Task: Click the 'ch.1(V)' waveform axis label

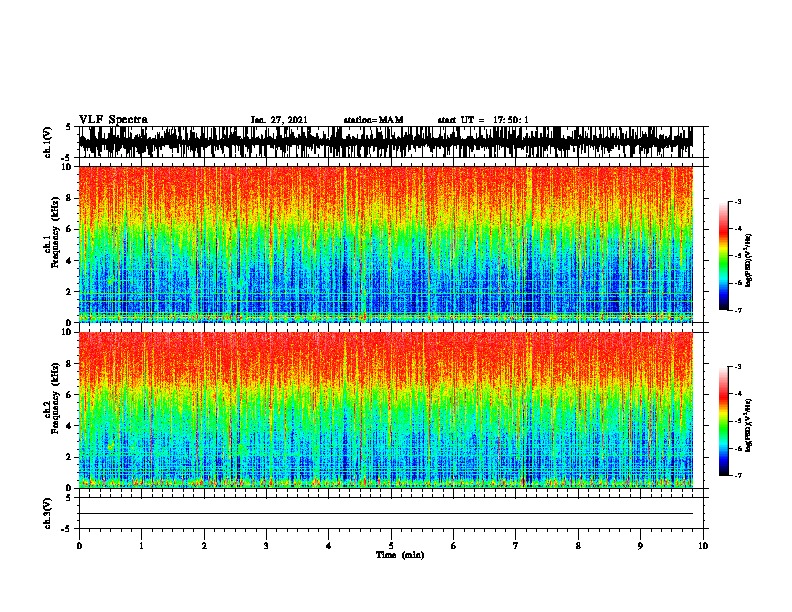Action: 48,142
